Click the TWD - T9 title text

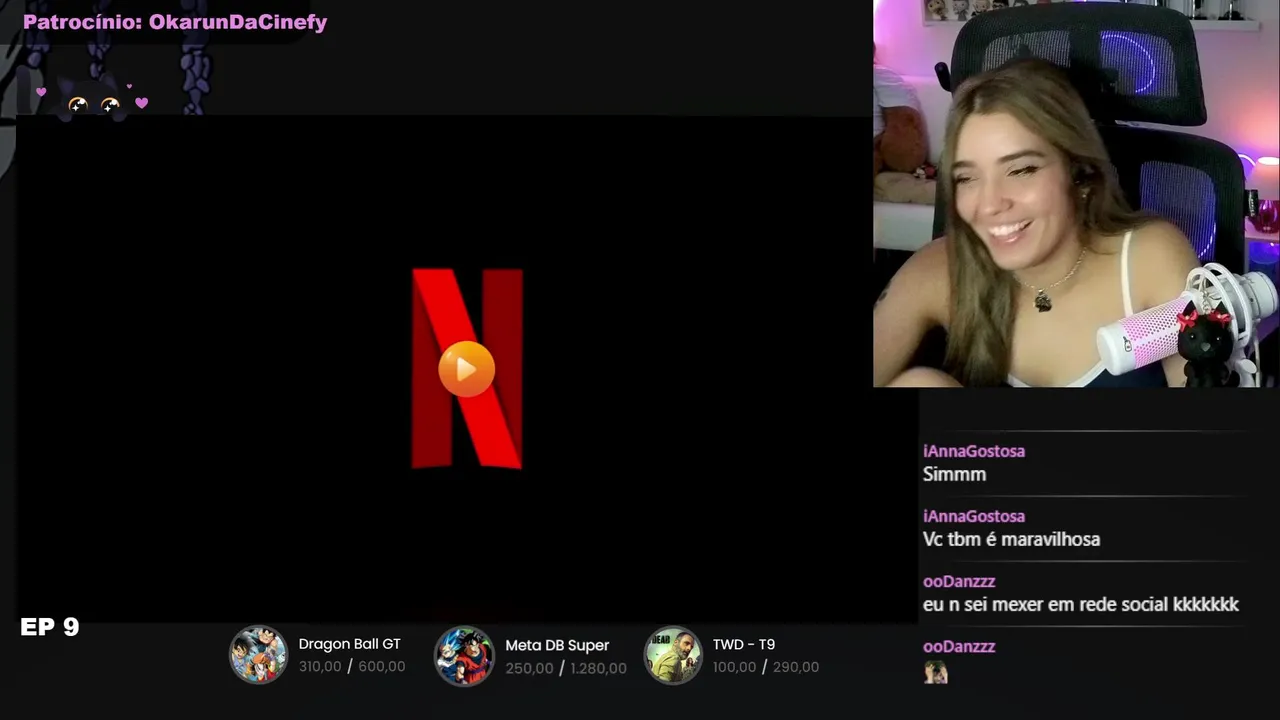coord(744,644)
